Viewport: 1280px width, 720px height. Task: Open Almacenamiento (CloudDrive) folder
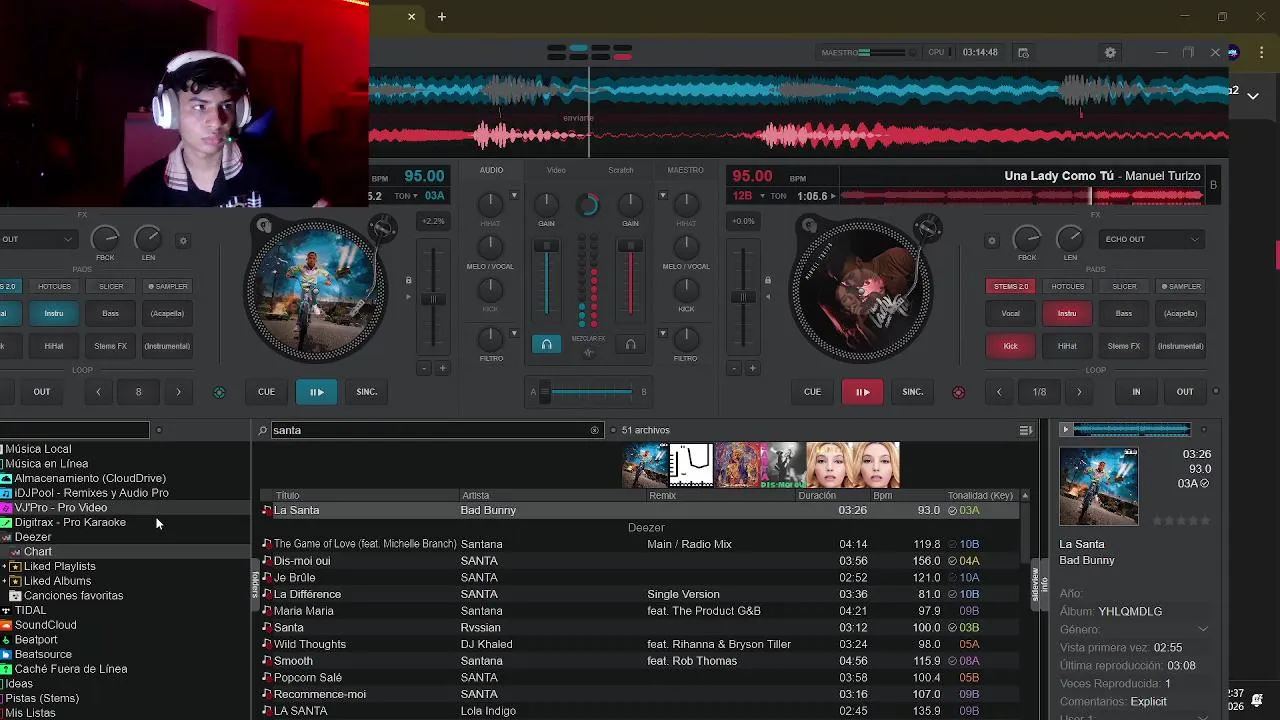(90, 478)
